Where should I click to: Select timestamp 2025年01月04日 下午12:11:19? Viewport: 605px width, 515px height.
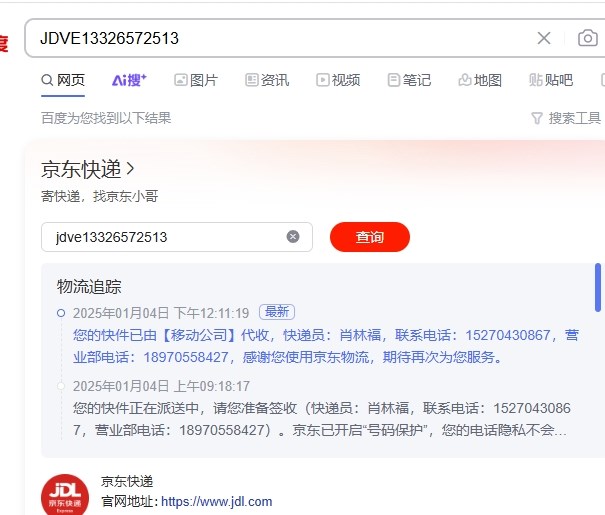click(x=161, y=313)
